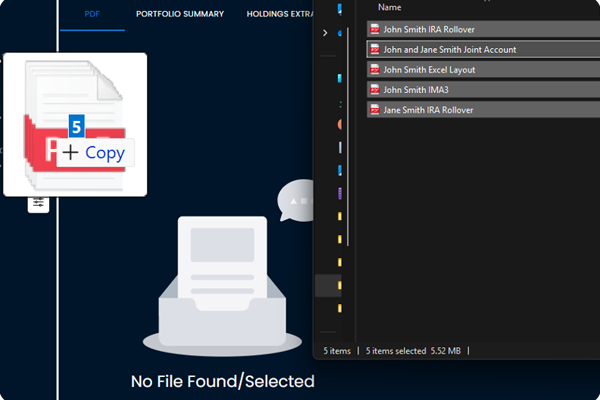The width and height of the screenshot is (600, 400).
Task: Click the orange round icon in navigation pane
Action: pyautogui.click(x=339, y=124)
